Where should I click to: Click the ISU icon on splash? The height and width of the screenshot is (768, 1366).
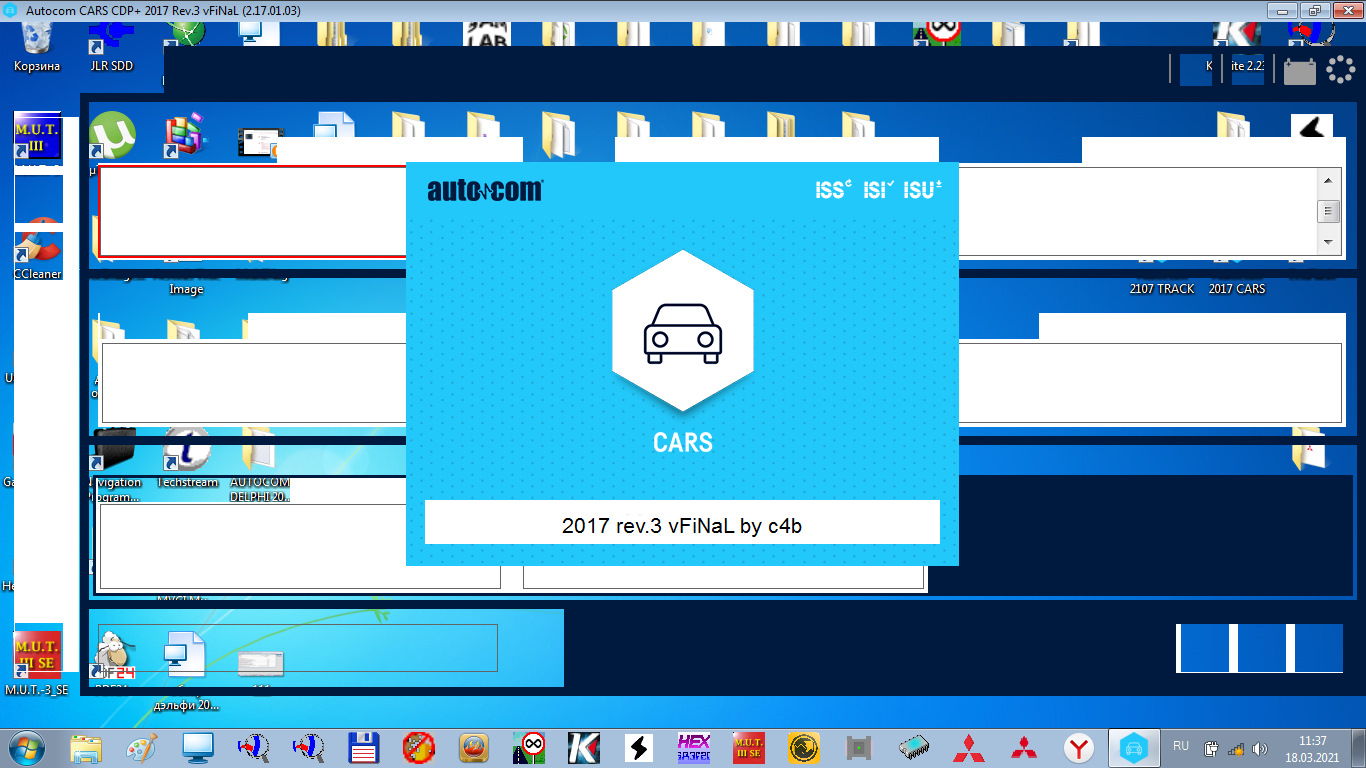[x=923, y=189]
